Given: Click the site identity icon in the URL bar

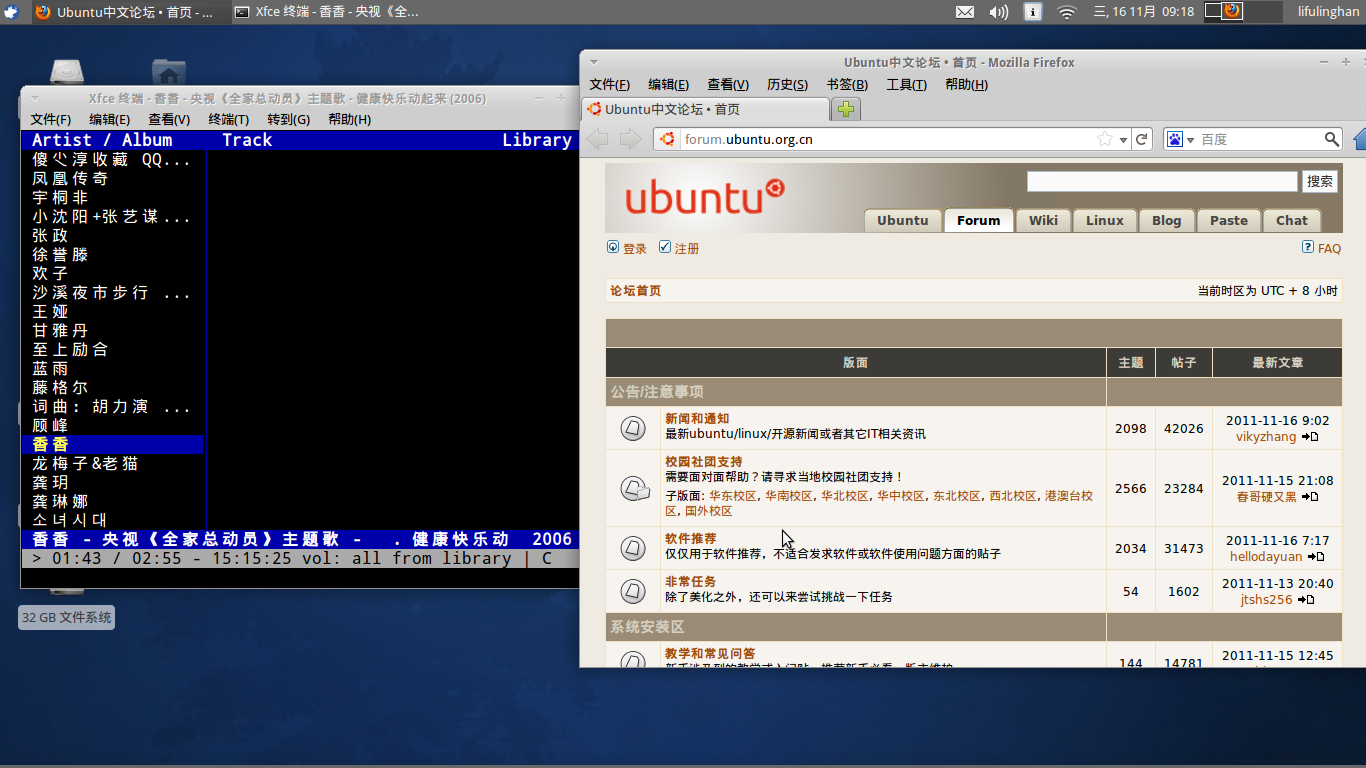Looking at the screenshot, I should tap(668, 139).
